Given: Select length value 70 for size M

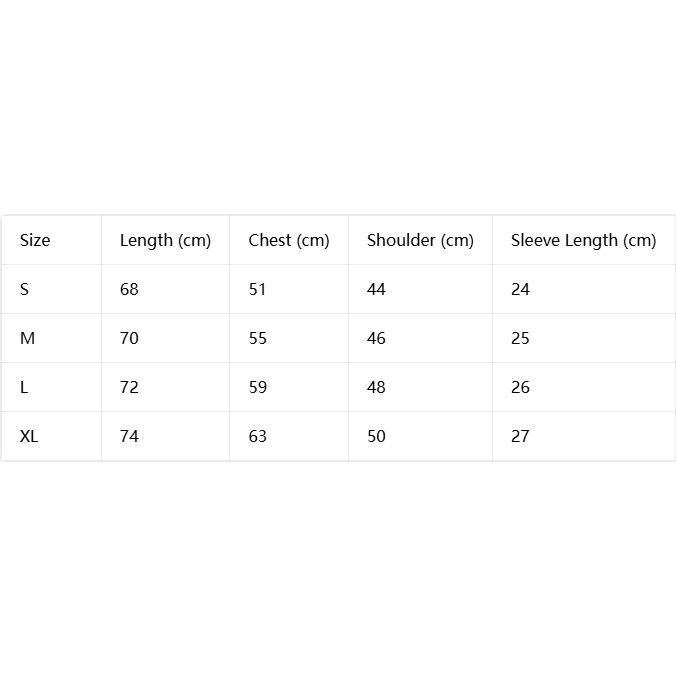Looking at the screenshot, I should pyautogui.click(x=129, y=338).
